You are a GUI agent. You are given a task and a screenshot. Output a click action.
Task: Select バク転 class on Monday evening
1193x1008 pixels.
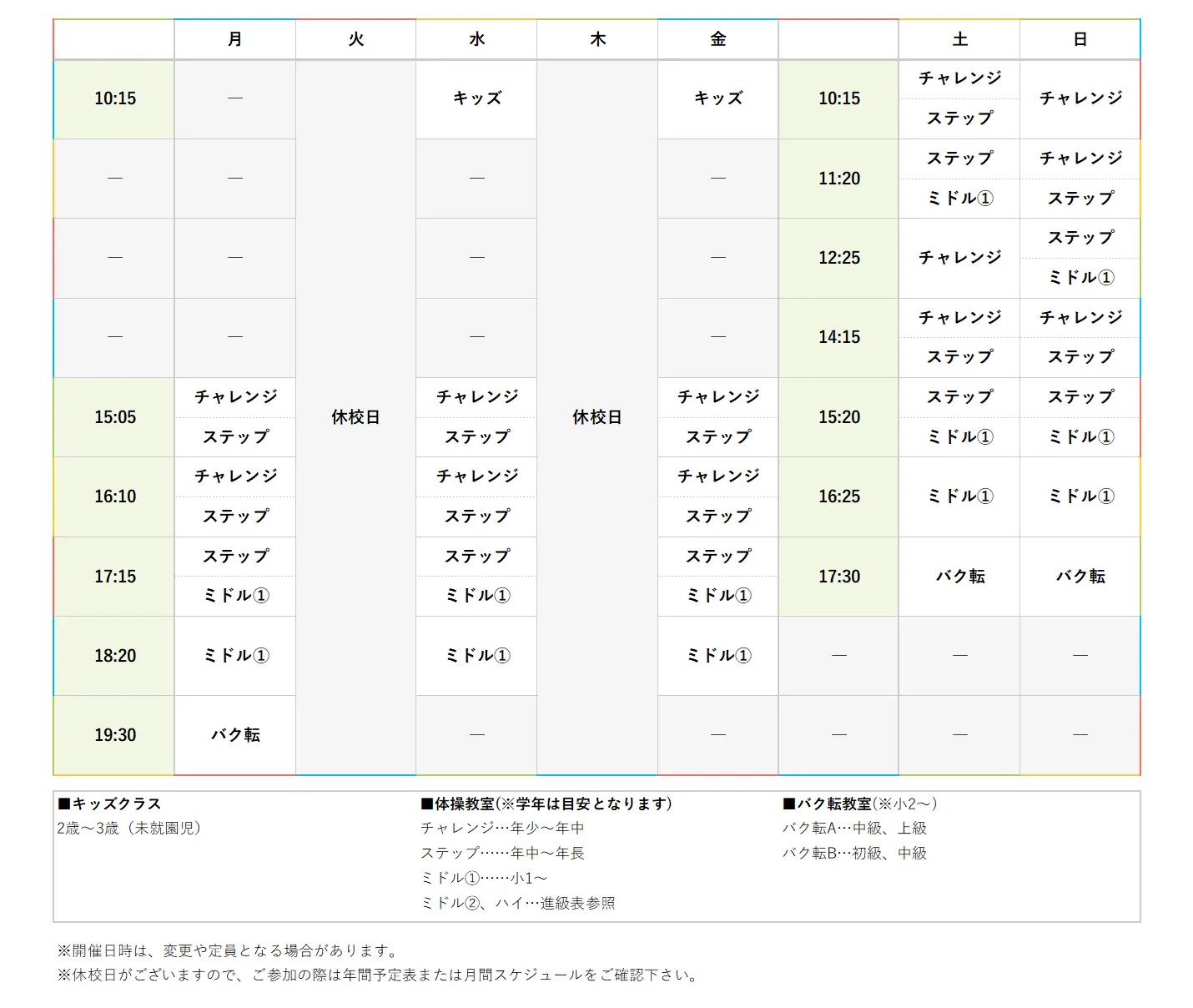click(x=234, y=735)
